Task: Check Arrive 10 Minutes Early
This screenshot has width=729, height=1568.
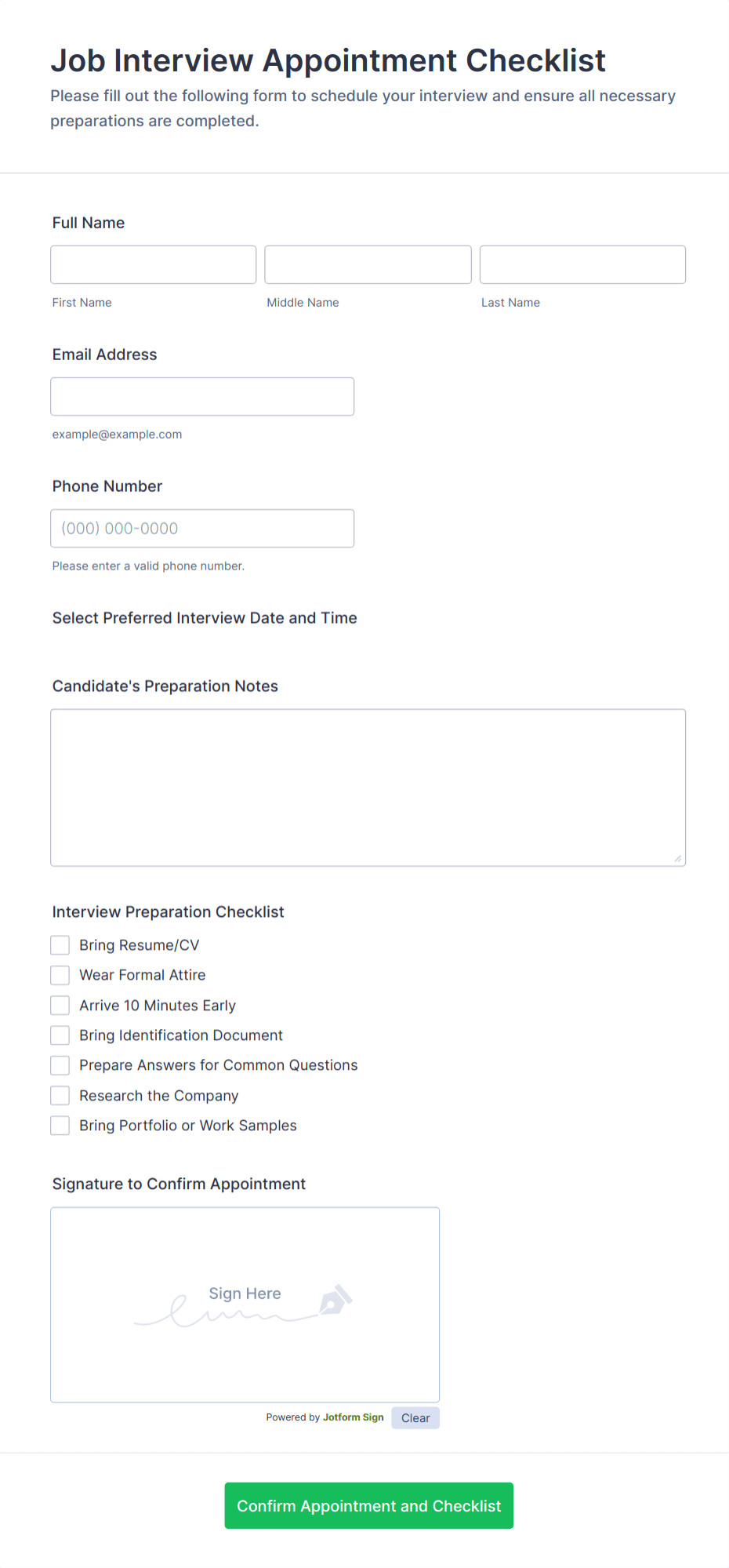Action: [x=60, y=1005]
